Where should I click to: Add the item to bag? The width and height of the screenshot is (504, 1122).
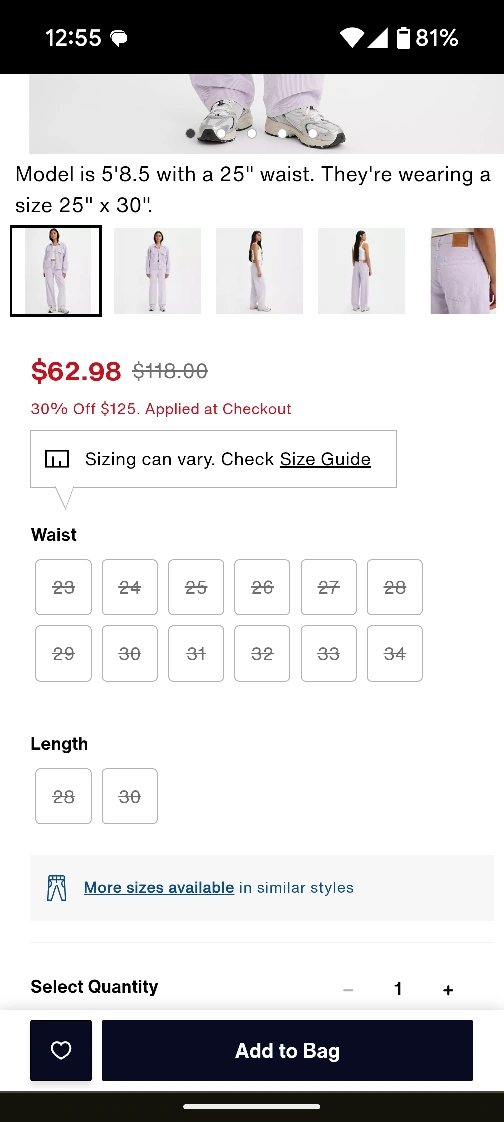pos(287,1050)
